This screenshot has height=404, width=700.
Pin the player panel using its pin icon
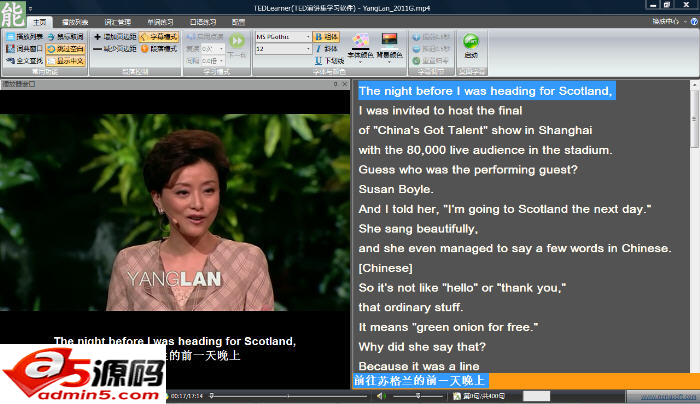click(335, 84)
